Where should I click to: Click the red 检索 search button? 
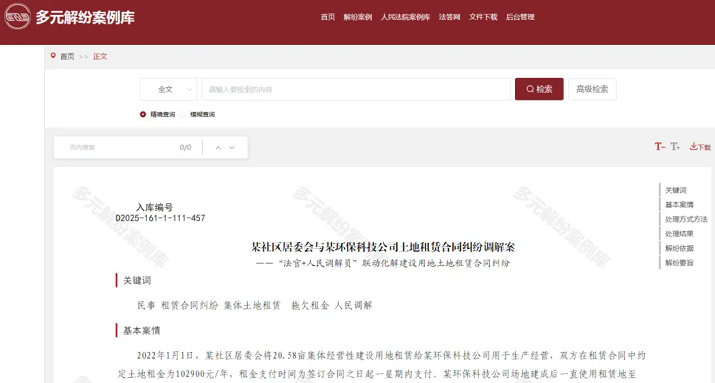coord(539,89)
